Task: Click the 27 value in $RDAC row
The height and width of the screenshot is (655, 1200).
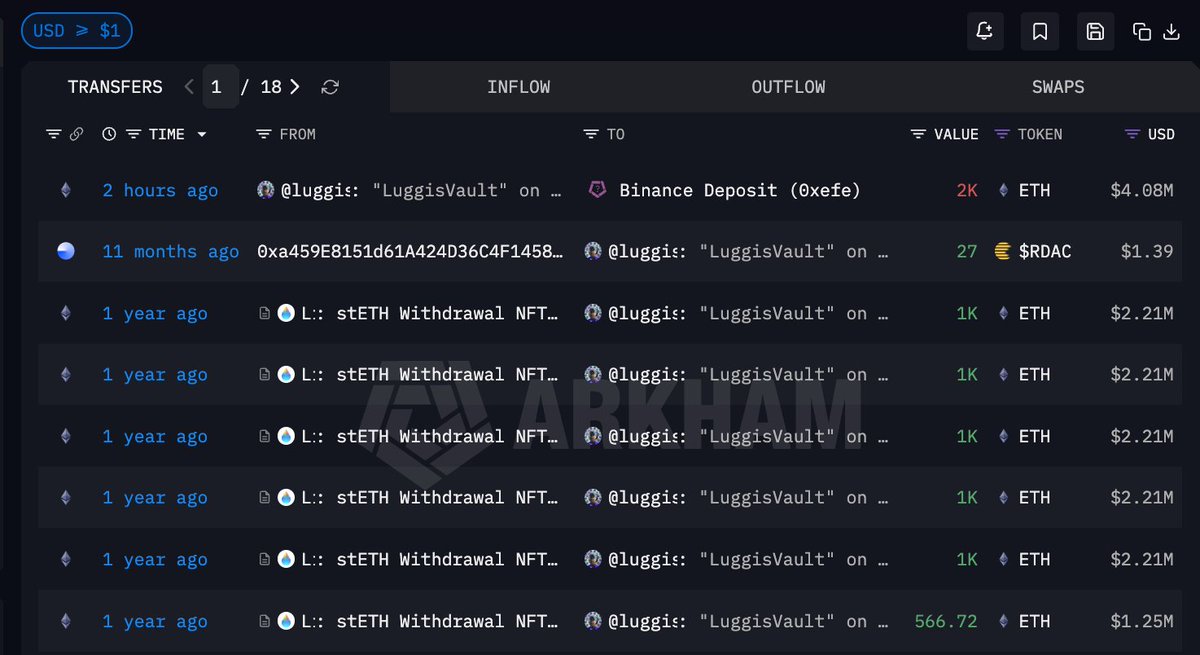Action: (967, 252)
